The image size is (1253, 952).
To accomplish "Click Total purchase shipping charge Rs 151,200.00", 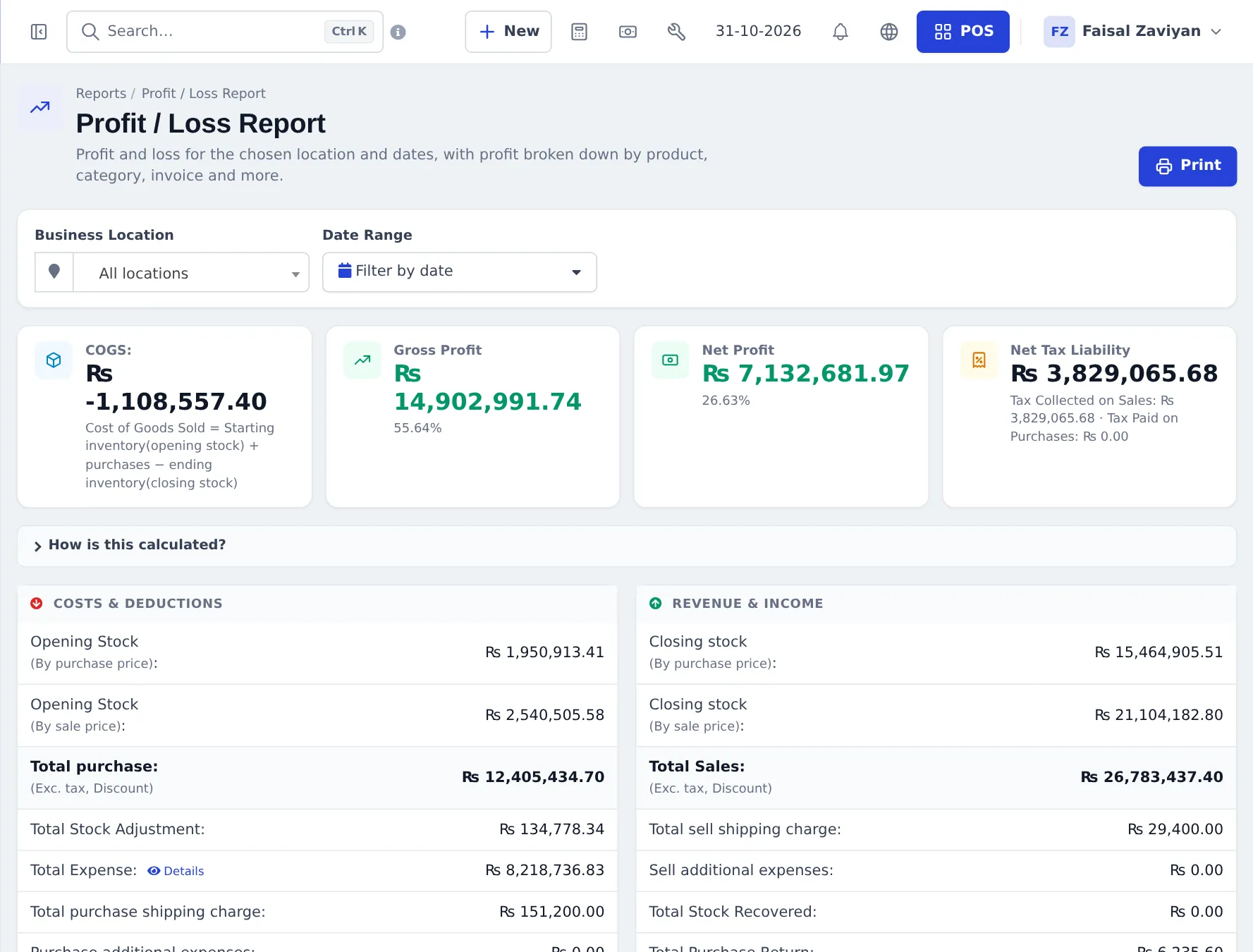I will (551, 912).
